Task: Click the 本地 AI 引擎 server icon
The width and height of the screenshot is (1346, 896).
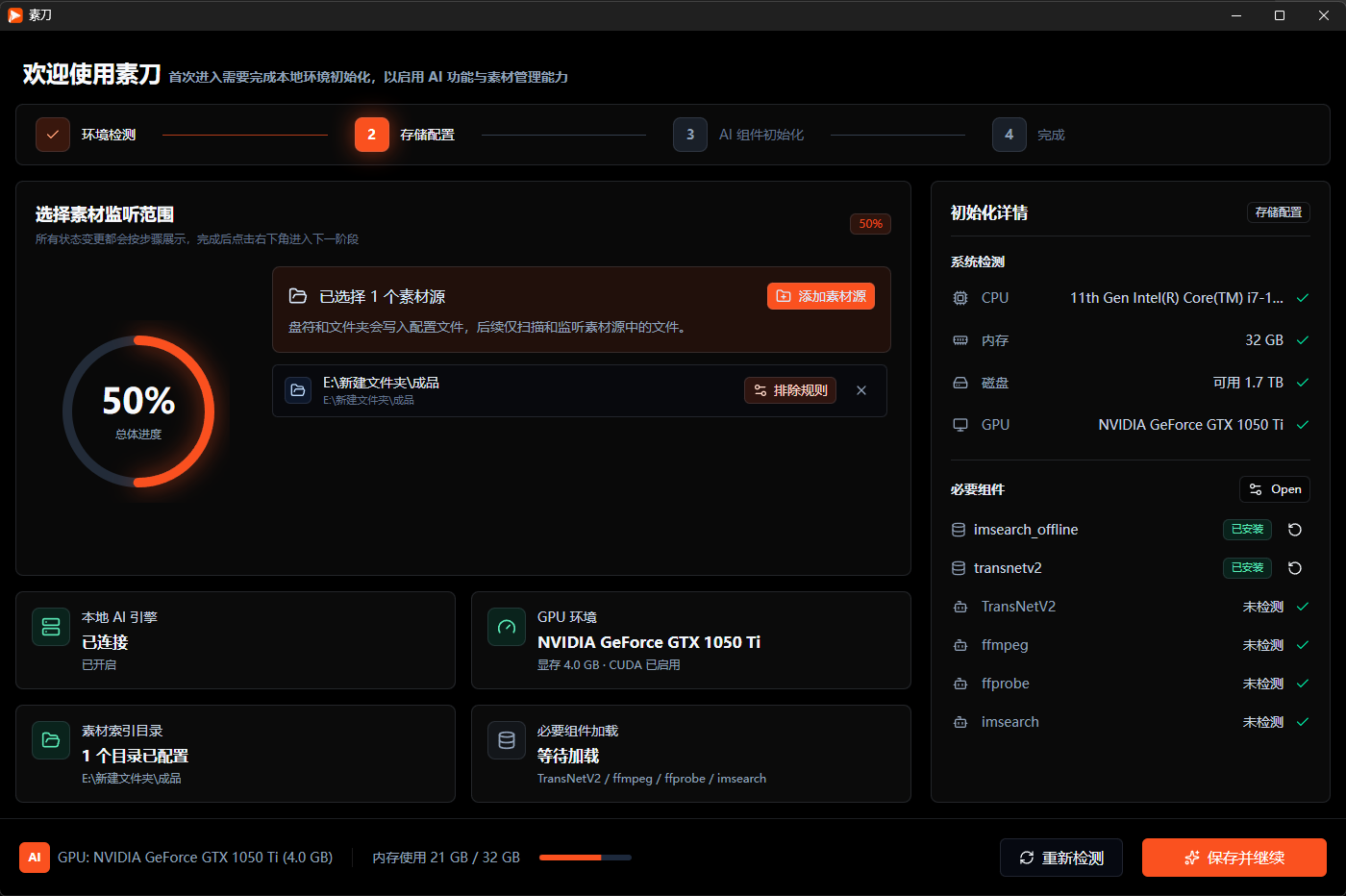Action: point(51,627)
